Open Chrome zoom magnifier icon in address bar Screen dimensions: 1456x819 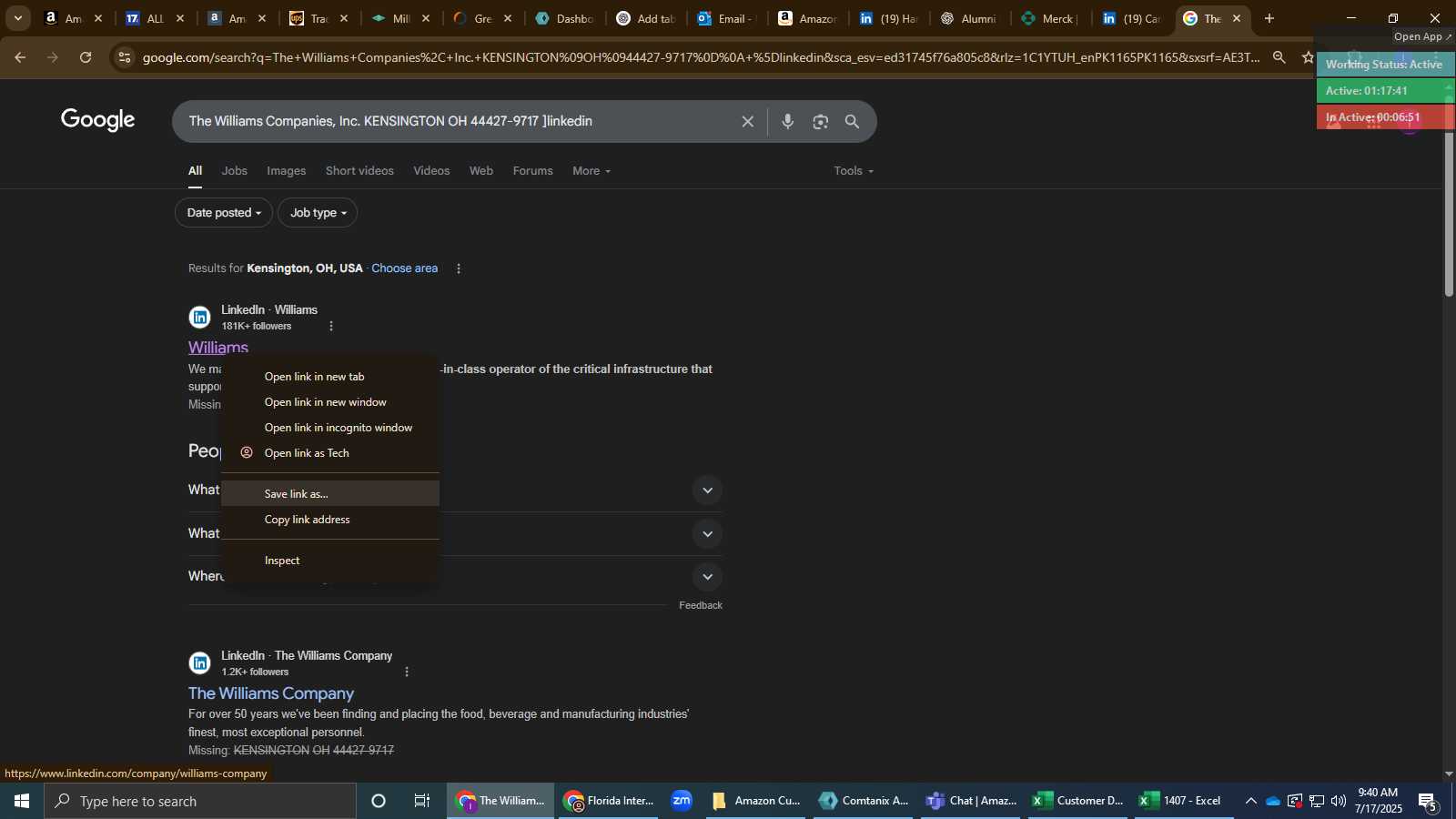[x=1279, y=57]
